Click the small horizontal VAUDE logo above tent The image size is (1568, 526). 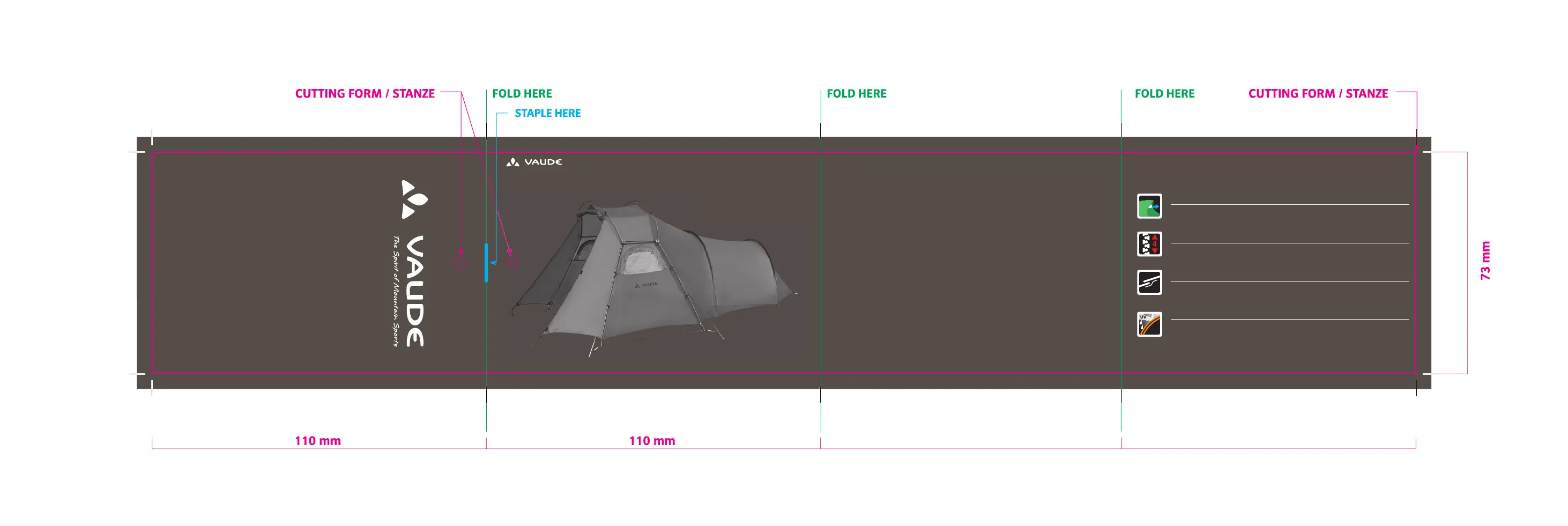click(534, 162)
